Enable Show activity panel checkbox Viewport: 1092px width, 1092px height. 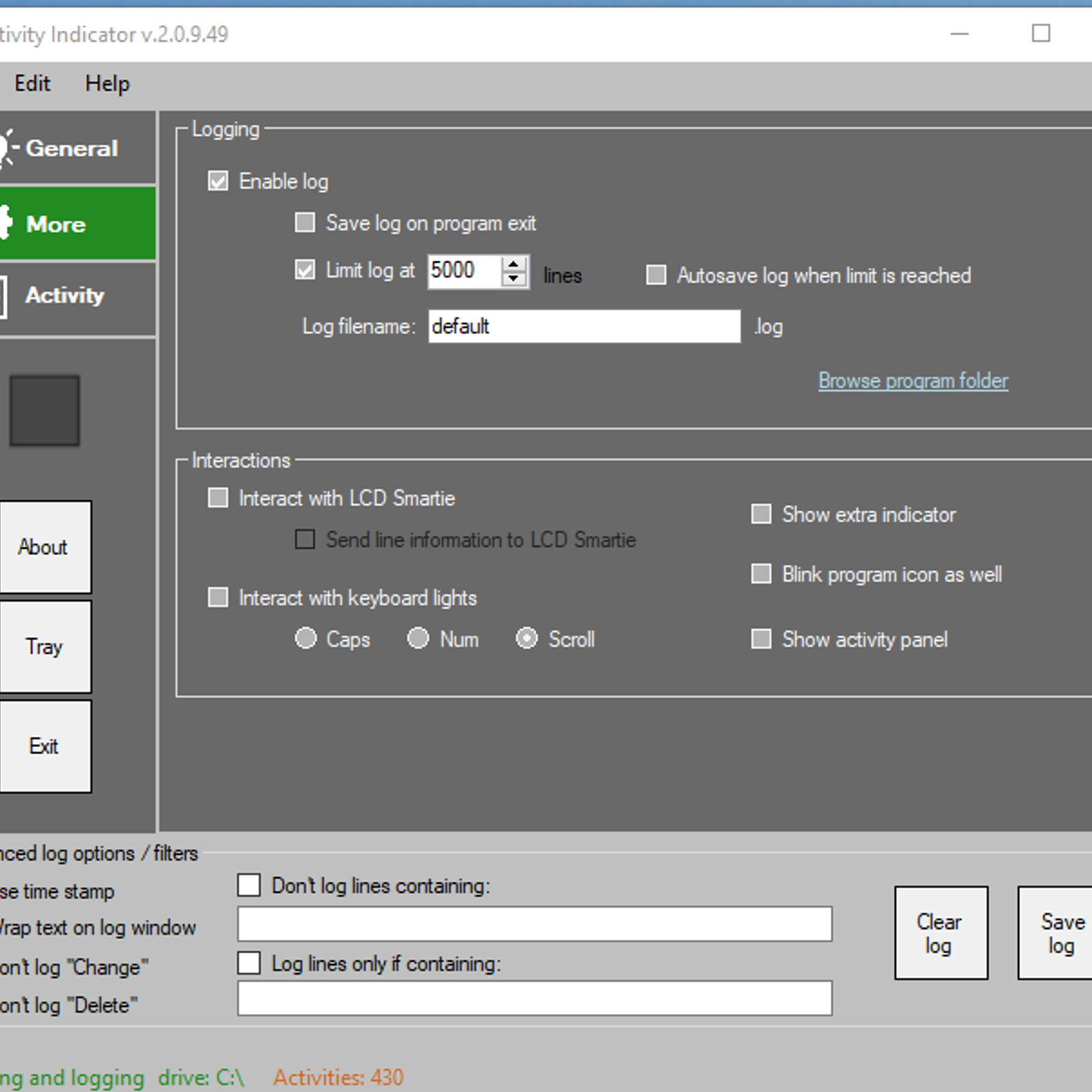[x=761, y=640]
